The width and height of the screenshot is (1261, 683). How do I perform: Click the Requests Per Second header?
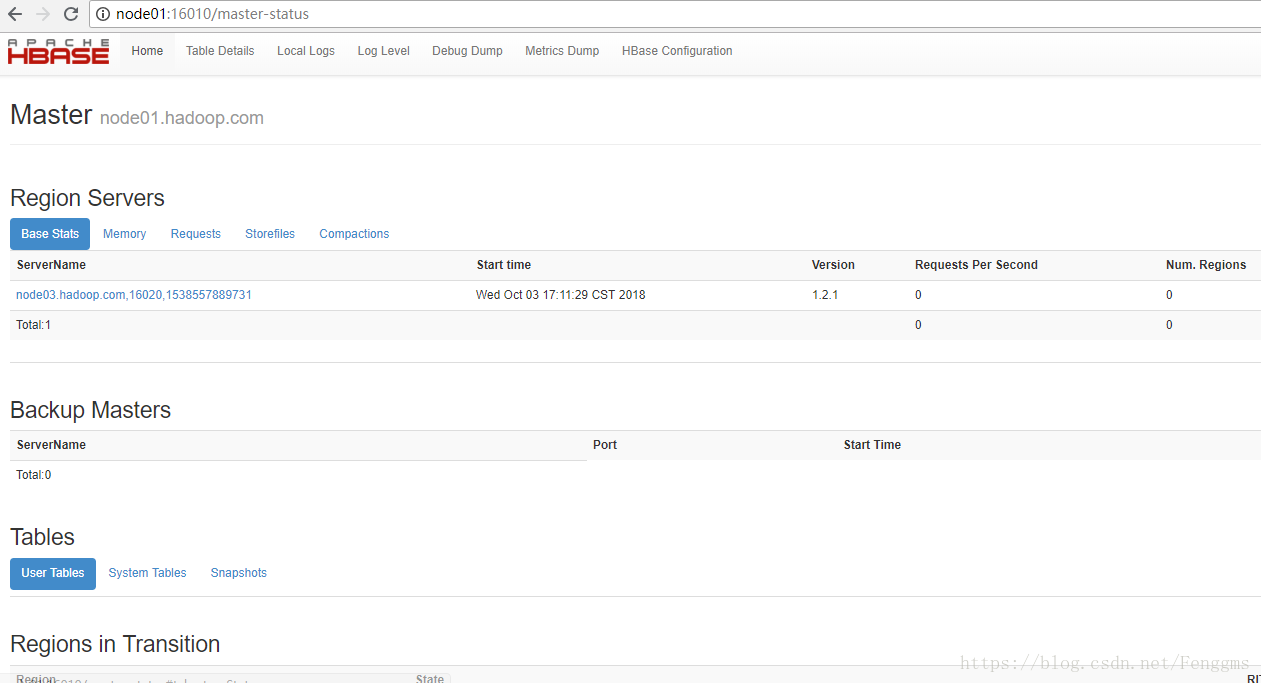976,265
